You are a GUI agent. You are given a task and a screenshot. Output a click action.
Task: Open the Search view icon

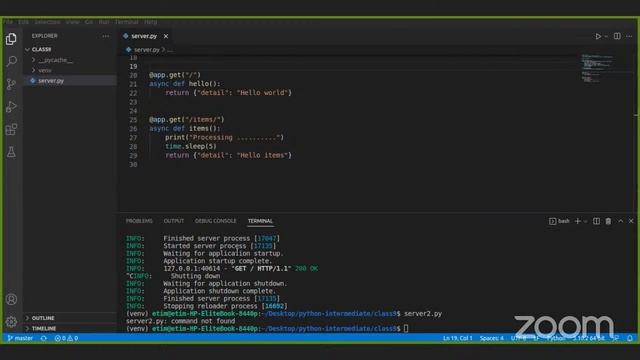point(11,62)
